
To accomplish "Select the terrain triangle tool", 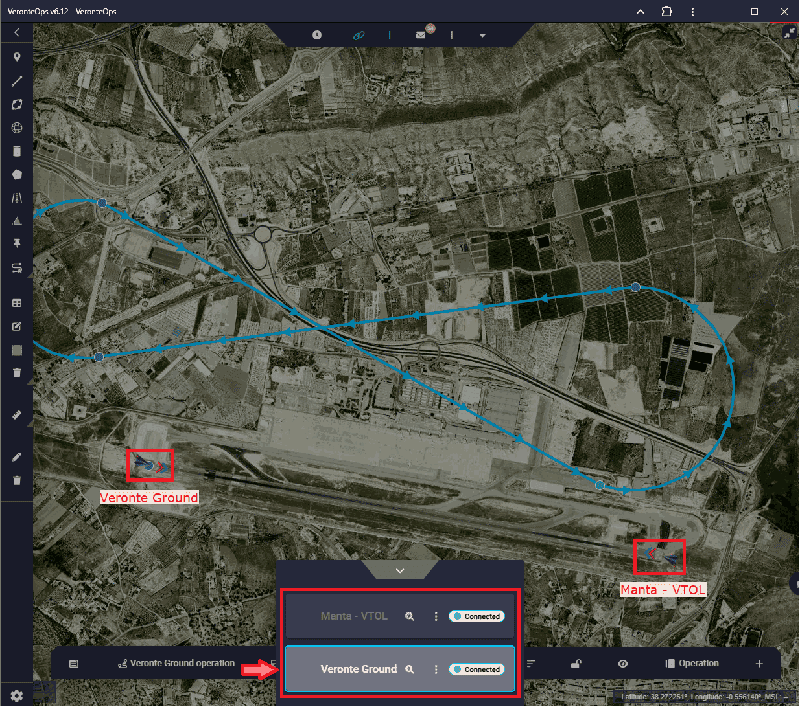I will click(17, 221).
